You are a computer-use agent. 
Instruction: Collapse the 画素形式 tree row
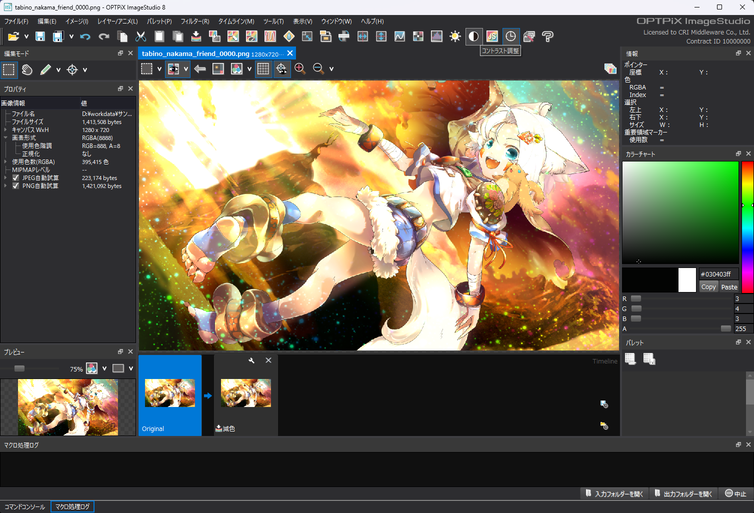[5, 138]
